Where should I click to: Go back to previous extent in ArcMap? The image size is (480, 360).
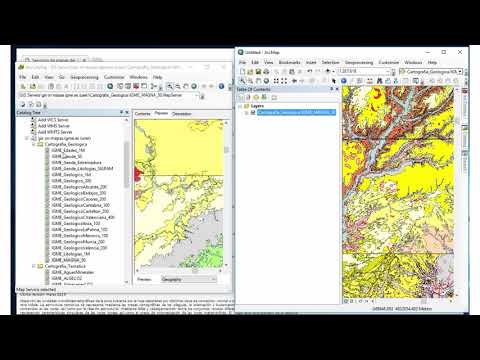point(294,81)
